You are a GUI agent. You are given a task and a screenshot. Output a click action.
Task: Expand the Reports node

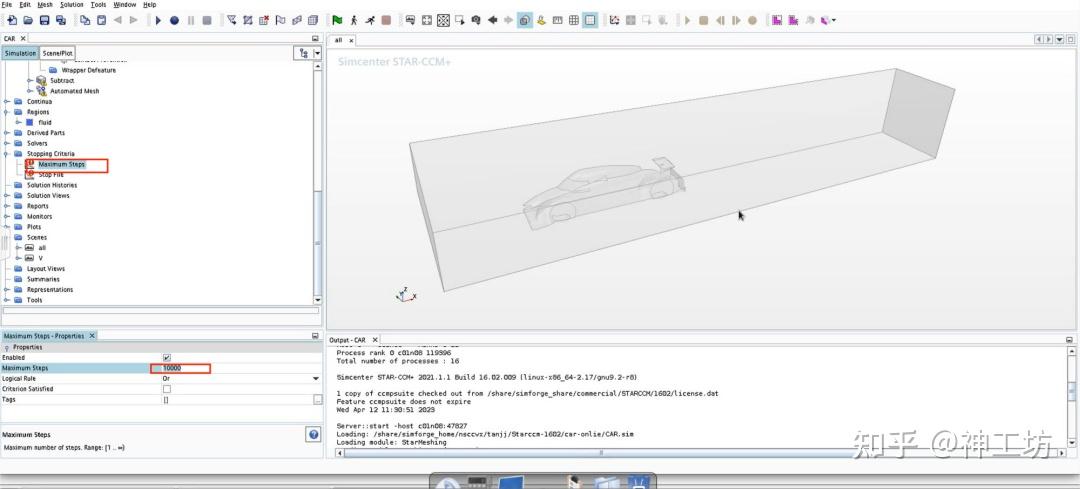point(7,206)
